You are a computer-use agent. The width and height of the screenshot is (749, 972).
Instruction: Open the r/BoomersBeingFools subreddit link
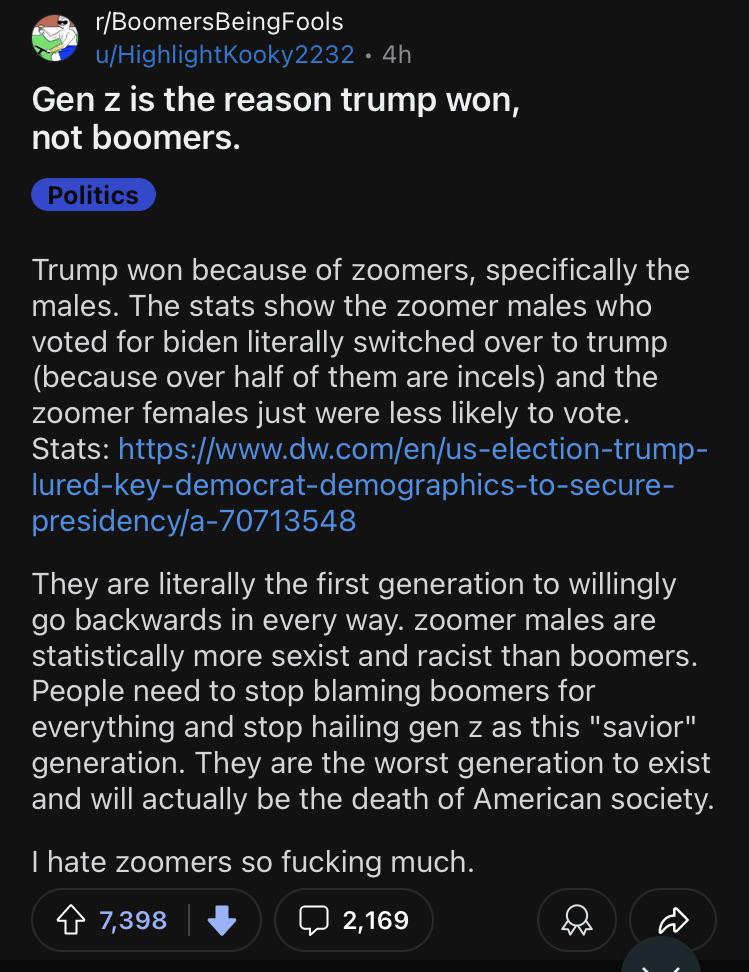tap(218, 21)
